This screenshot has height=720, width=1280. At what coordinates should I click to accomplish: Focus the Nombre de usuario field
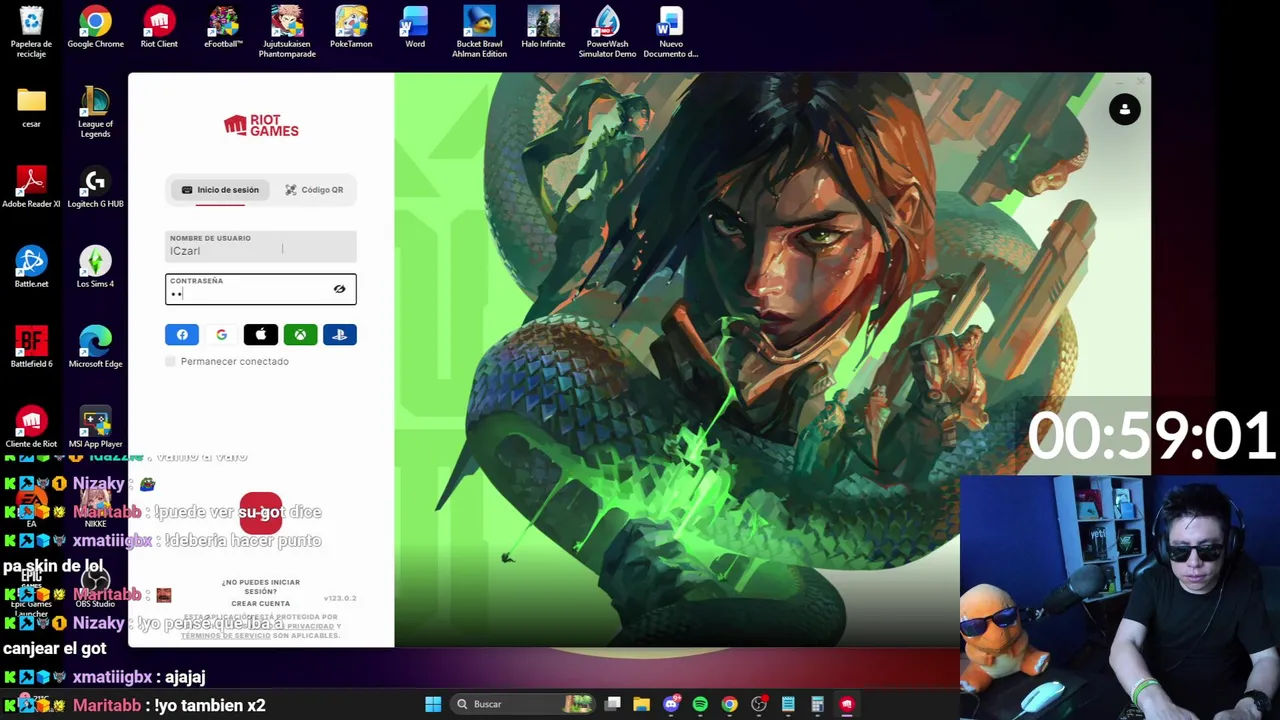(x=261, y=246)
